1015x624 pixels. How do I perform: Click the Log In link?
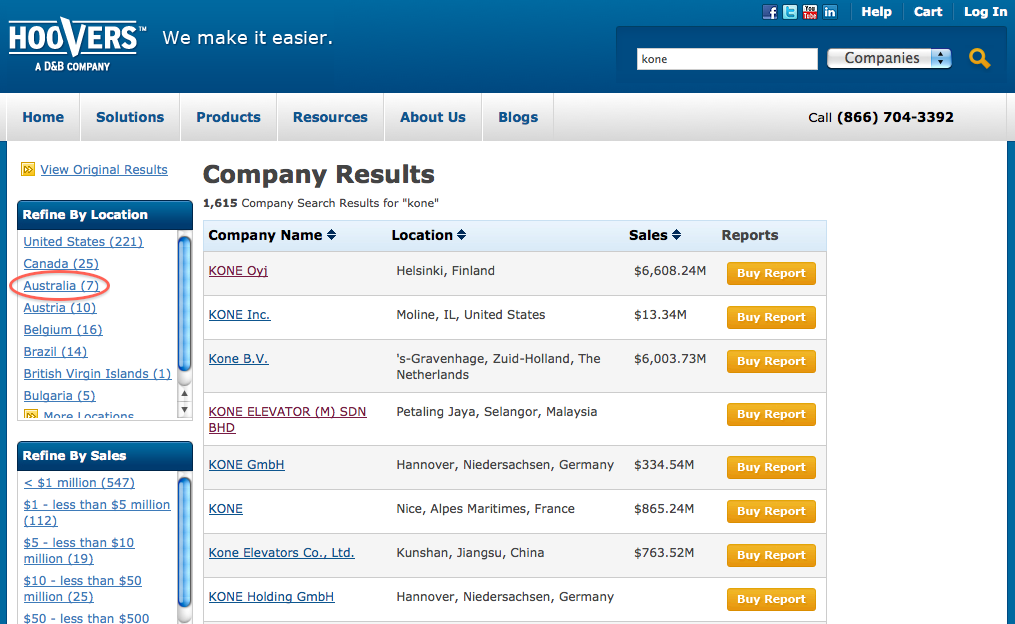point(985,12)
